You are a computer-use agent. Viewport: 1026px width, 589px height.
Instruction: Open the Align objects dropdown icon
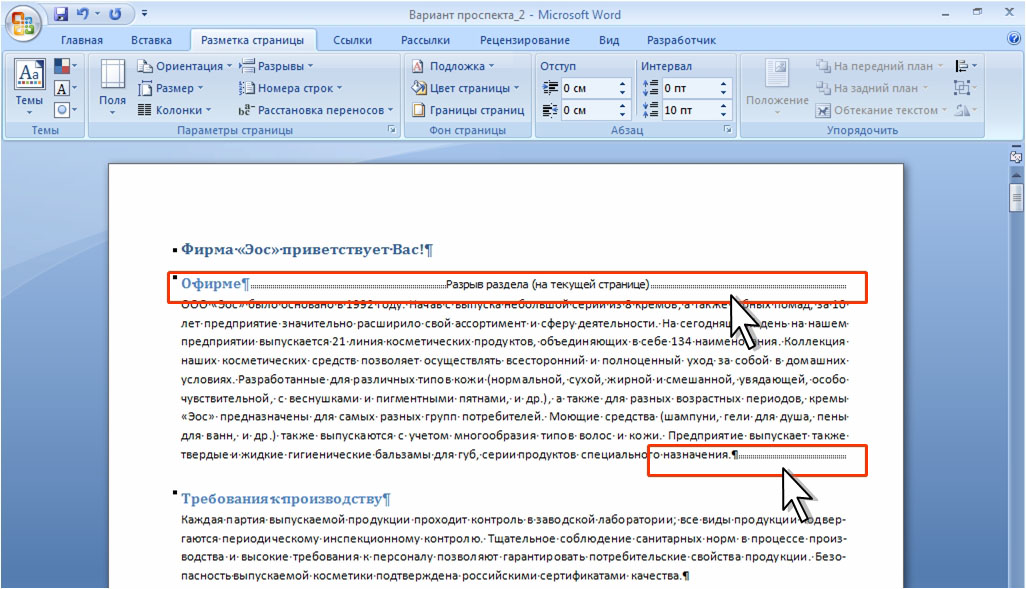tap(965, 66)
